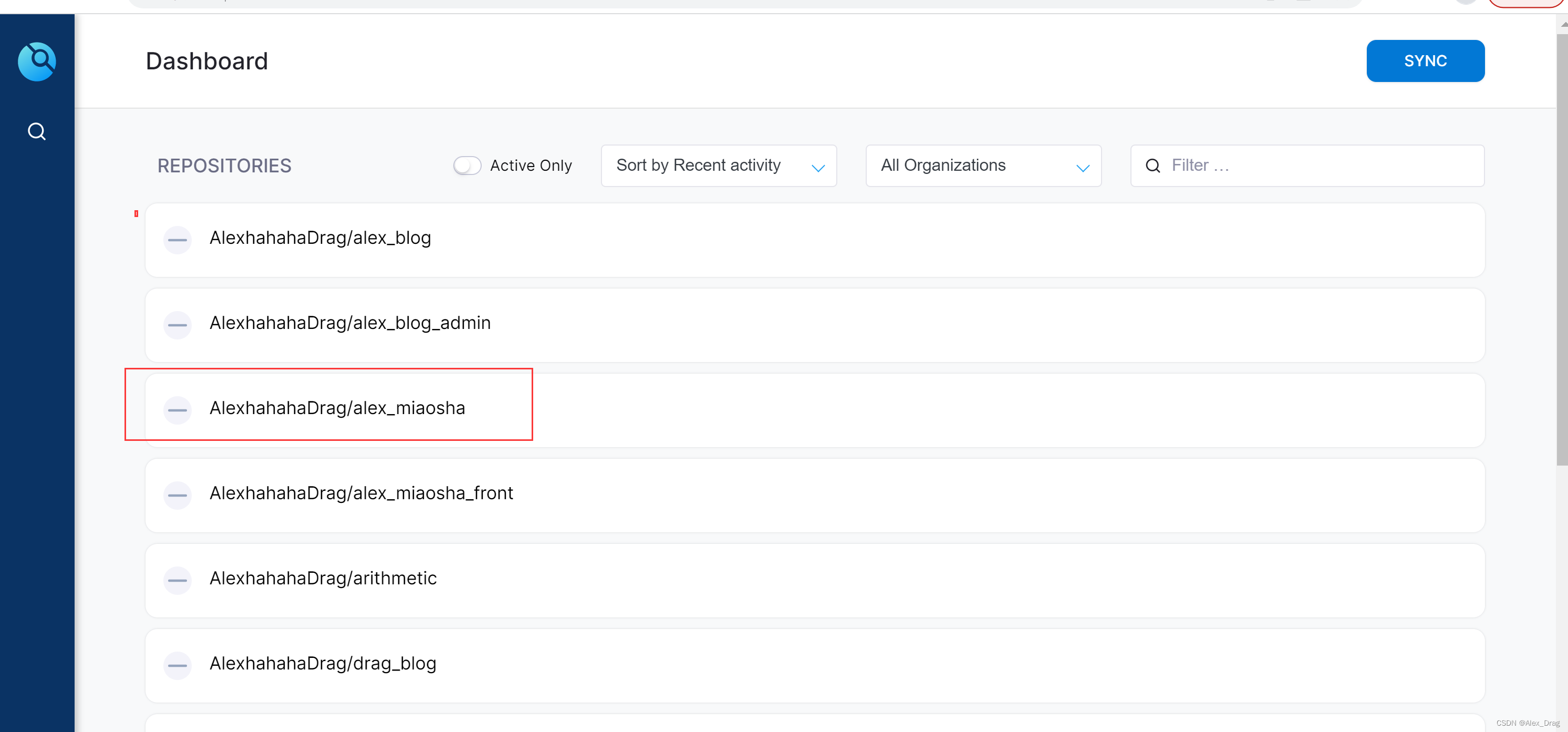Screen dimensions: 1568x732
Task: Click the Drone logo in sidebar
Action: click(37, 61)
